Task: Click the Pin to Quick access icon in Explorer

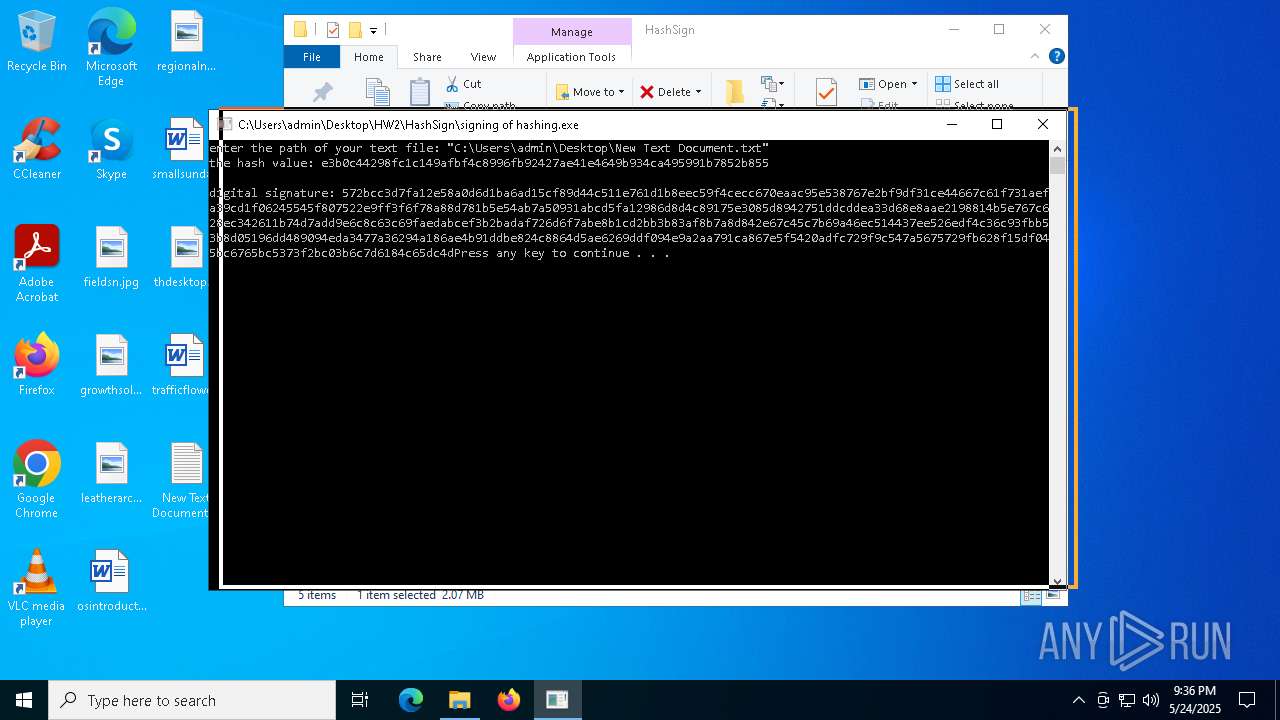Action: coord(322,93)
